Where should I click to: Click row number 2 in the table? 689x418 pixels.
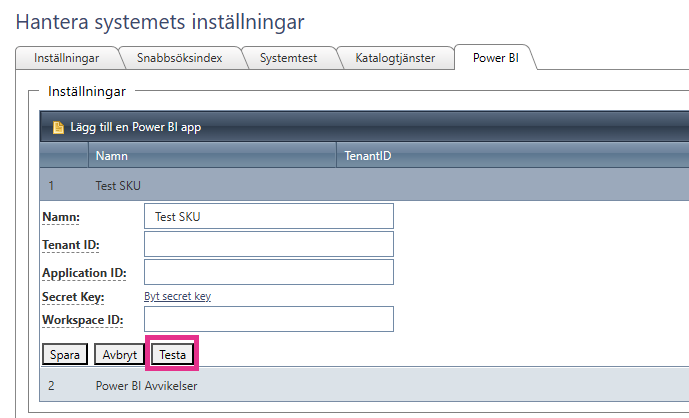51,385
